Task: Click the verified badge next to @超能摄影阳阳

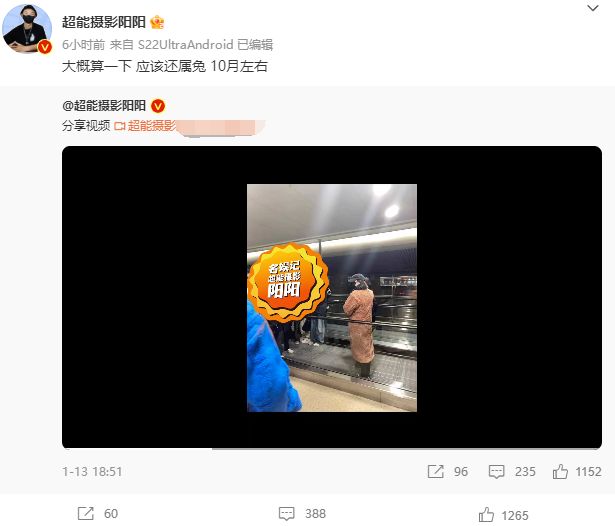Action: [x=158, y=106]
